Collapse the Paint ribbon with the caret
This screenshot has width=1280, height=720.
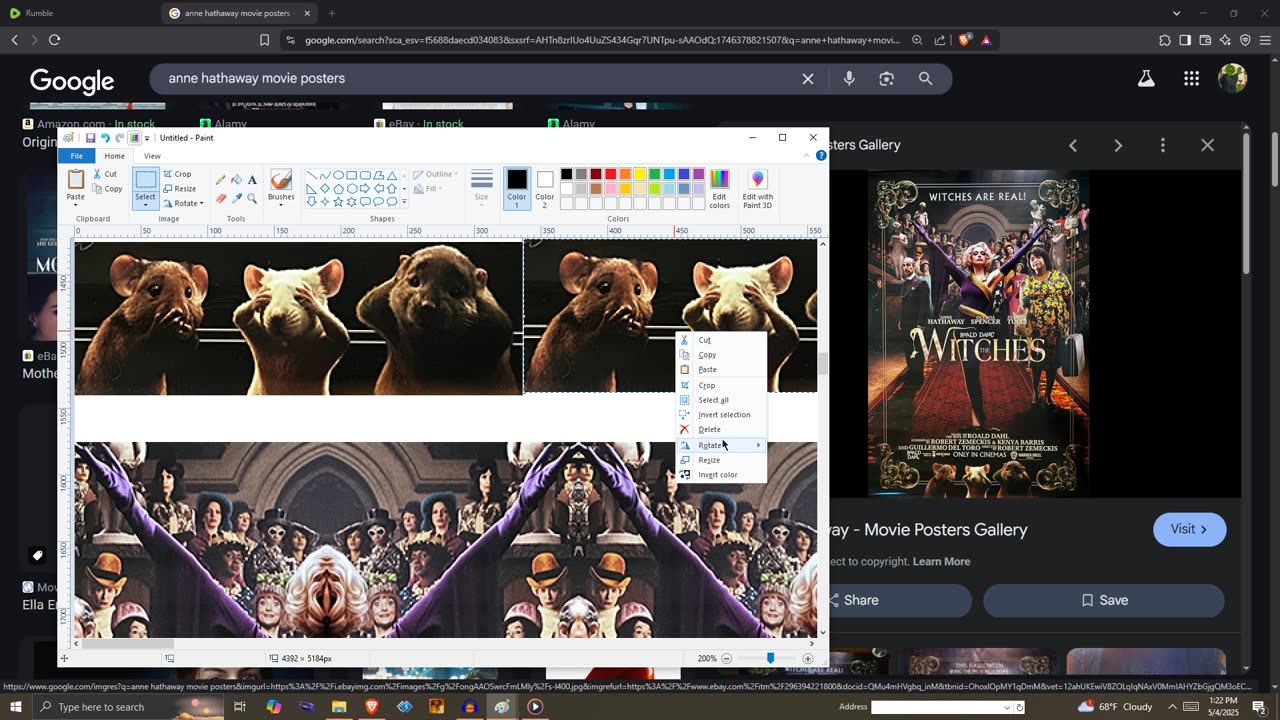pos(806,156)
